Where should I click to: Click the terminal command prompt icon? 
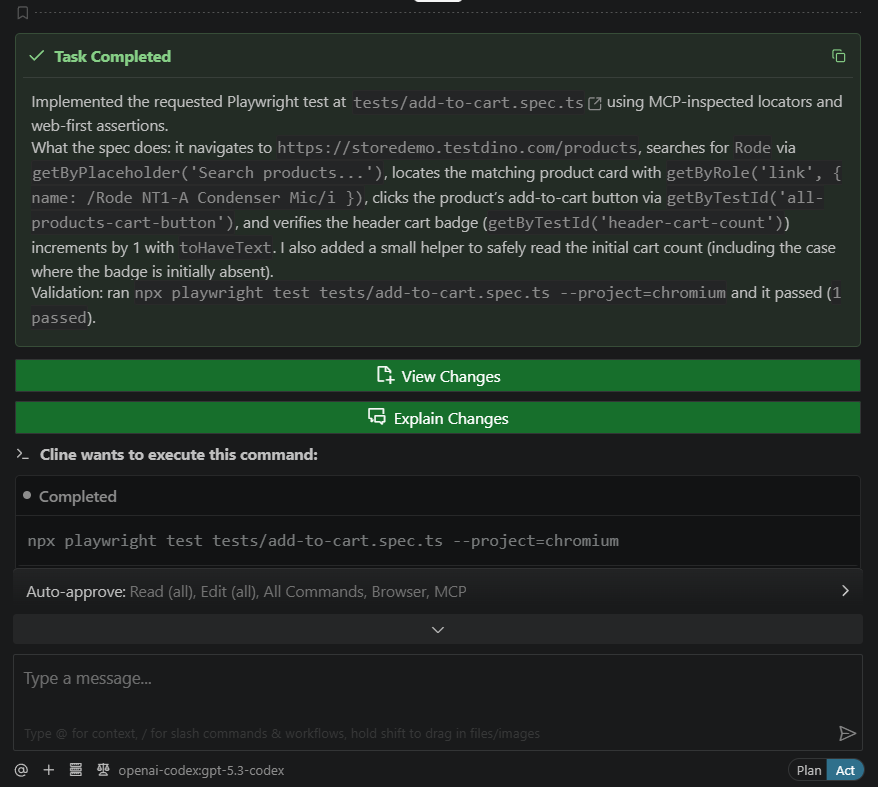[23, 455]
